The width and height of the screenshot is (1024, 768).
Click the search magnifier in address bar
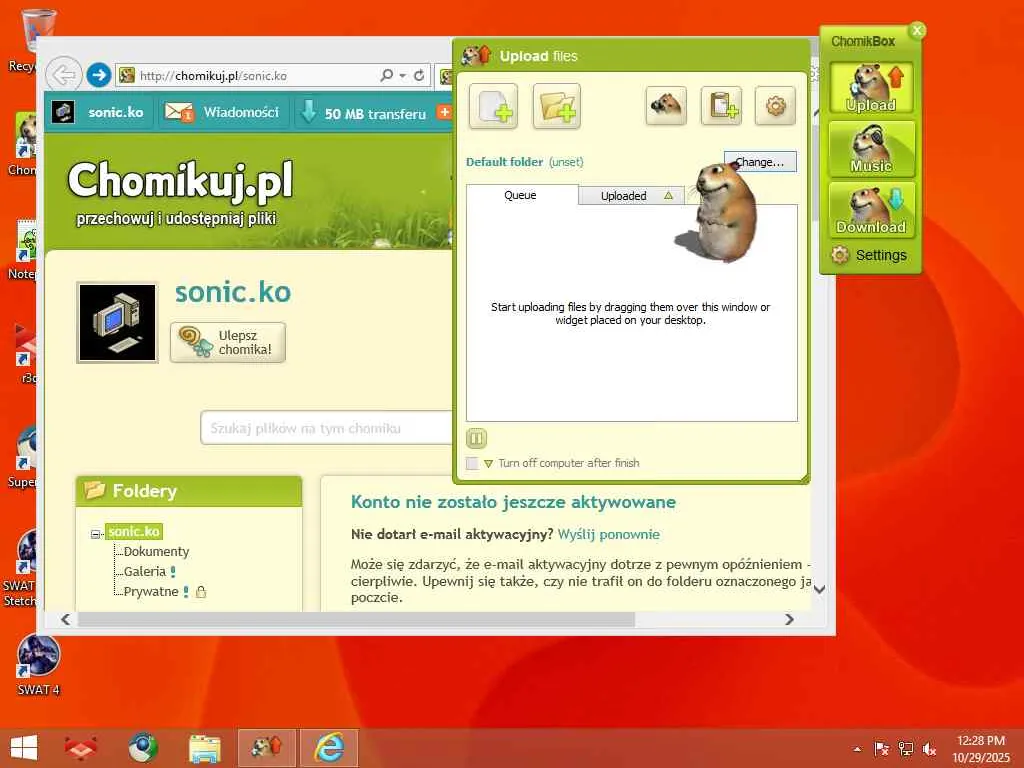pyautogui.click(x=387, y=75)
